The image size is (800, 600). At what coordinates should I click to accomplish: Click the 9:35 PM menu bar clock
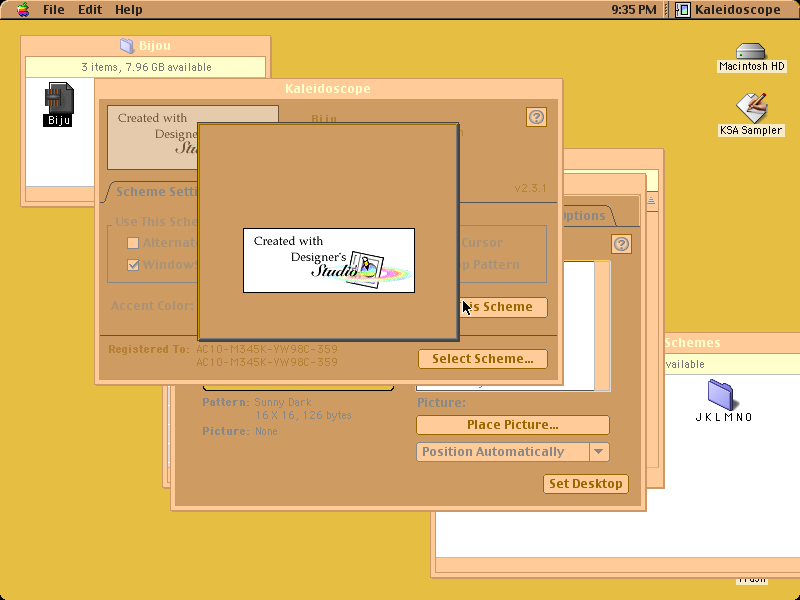[x=634, y=10]
